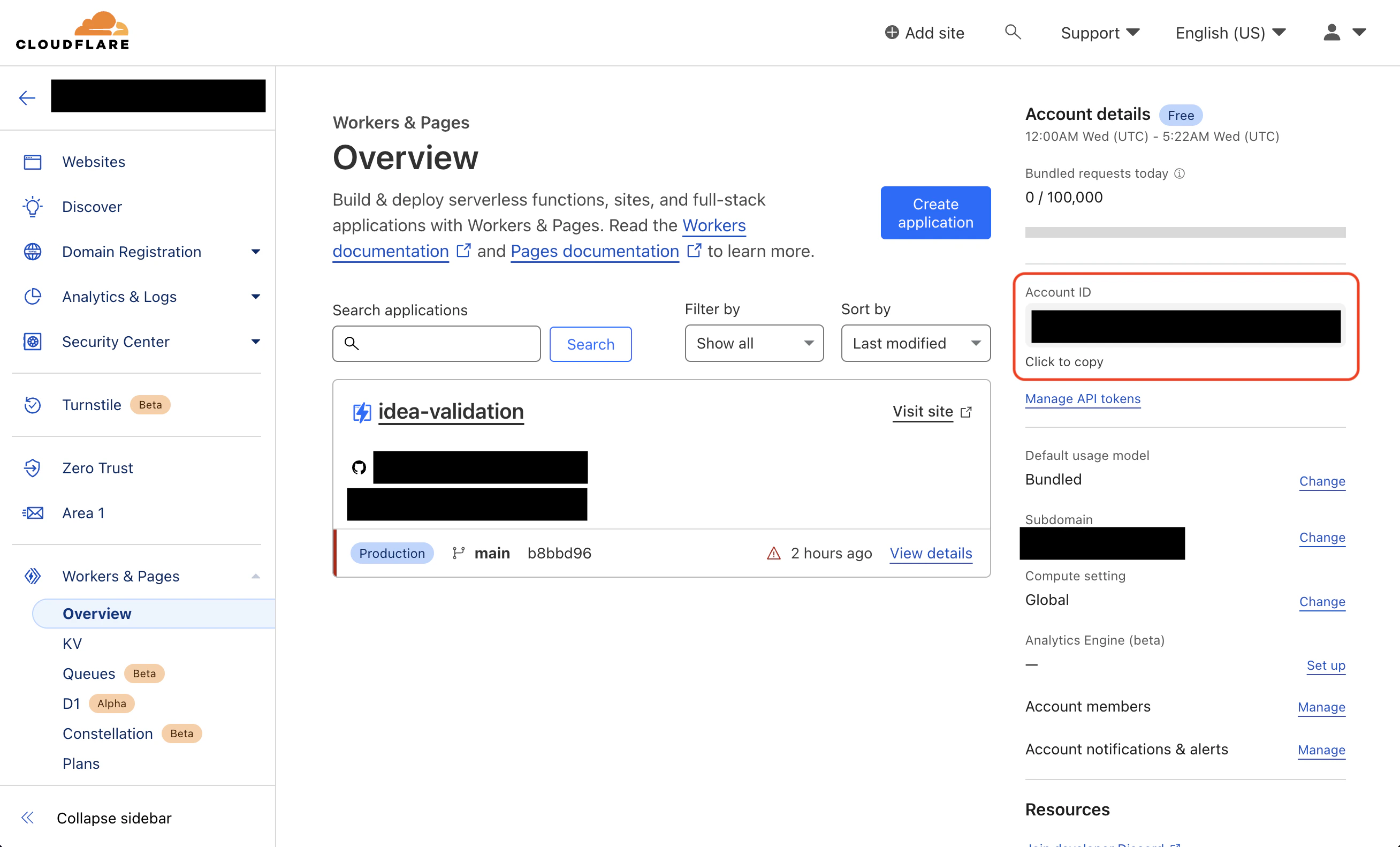The image size is (1400, 847).
Task: Click the Security Center icon
Action: click(x=33, y=342)
